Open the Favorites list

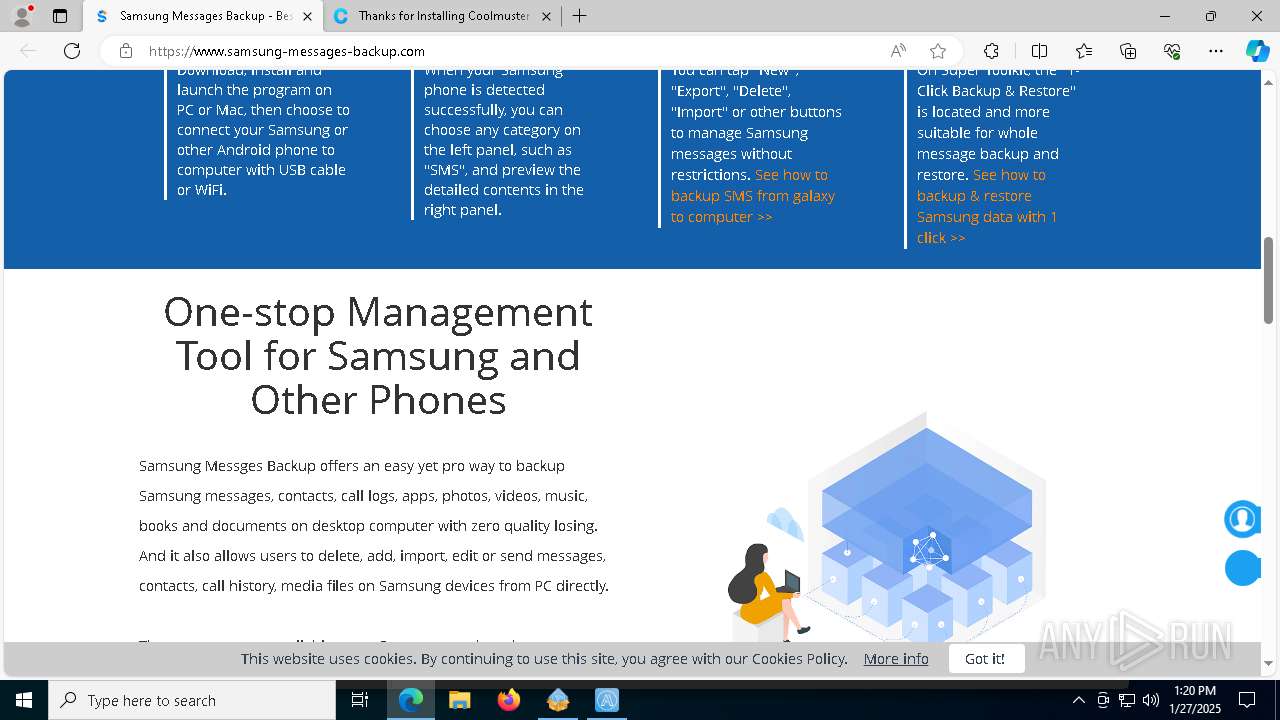click(1084, 51)
